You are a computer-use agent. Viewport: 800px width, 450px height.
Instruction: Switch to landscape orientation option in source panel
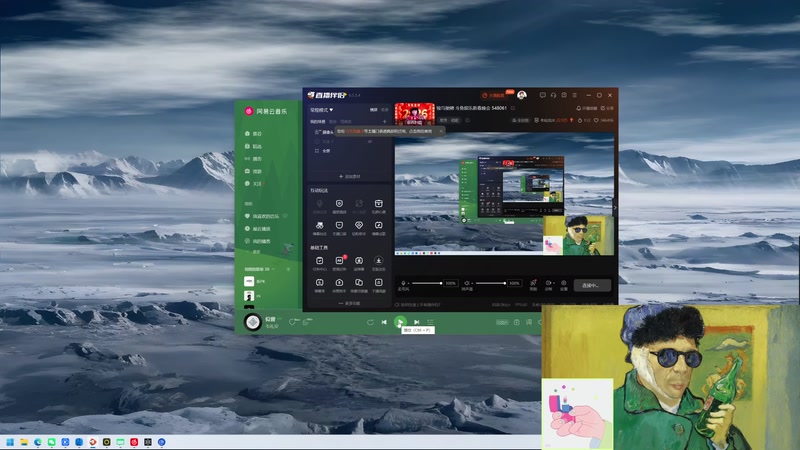[x=373, y=109]
